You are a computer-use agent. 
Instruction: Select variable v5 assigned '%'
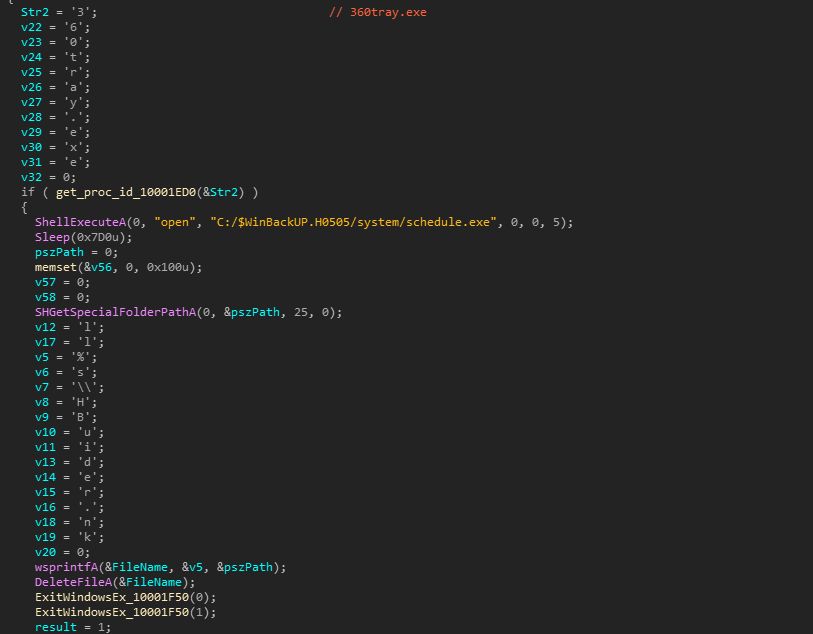(42, 357)
